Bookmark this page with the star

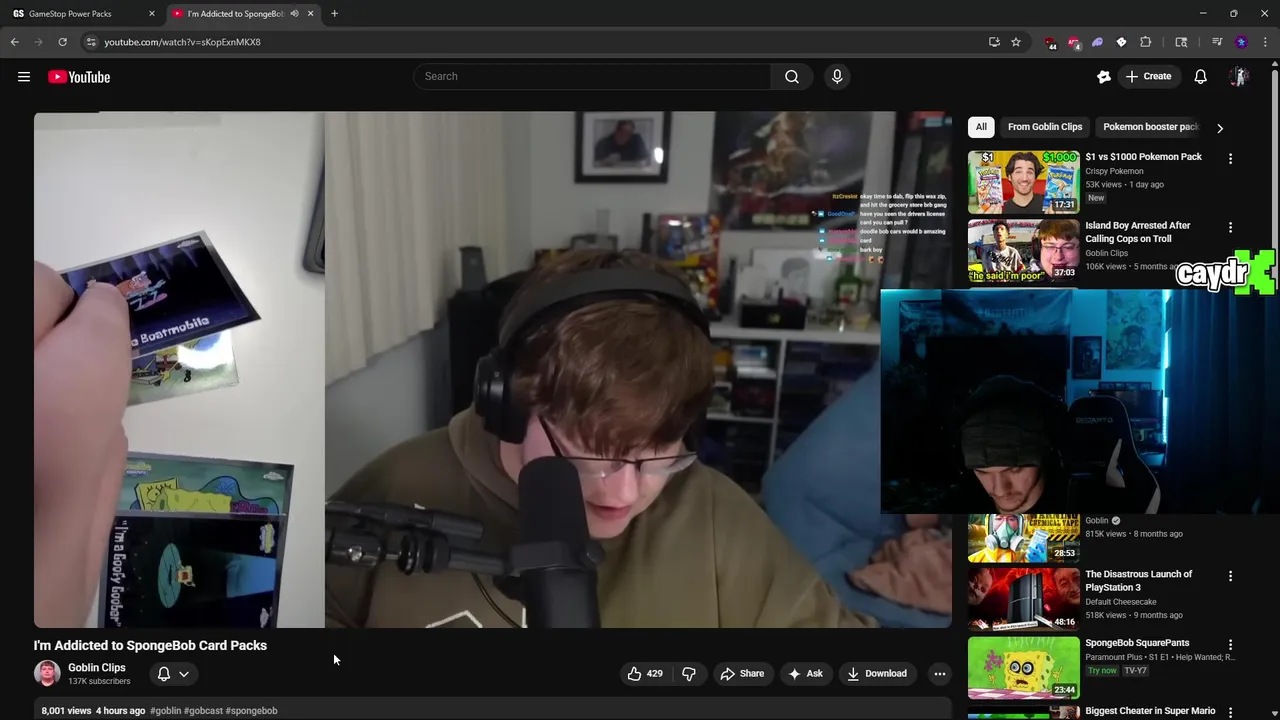[x=1016, y=42]
